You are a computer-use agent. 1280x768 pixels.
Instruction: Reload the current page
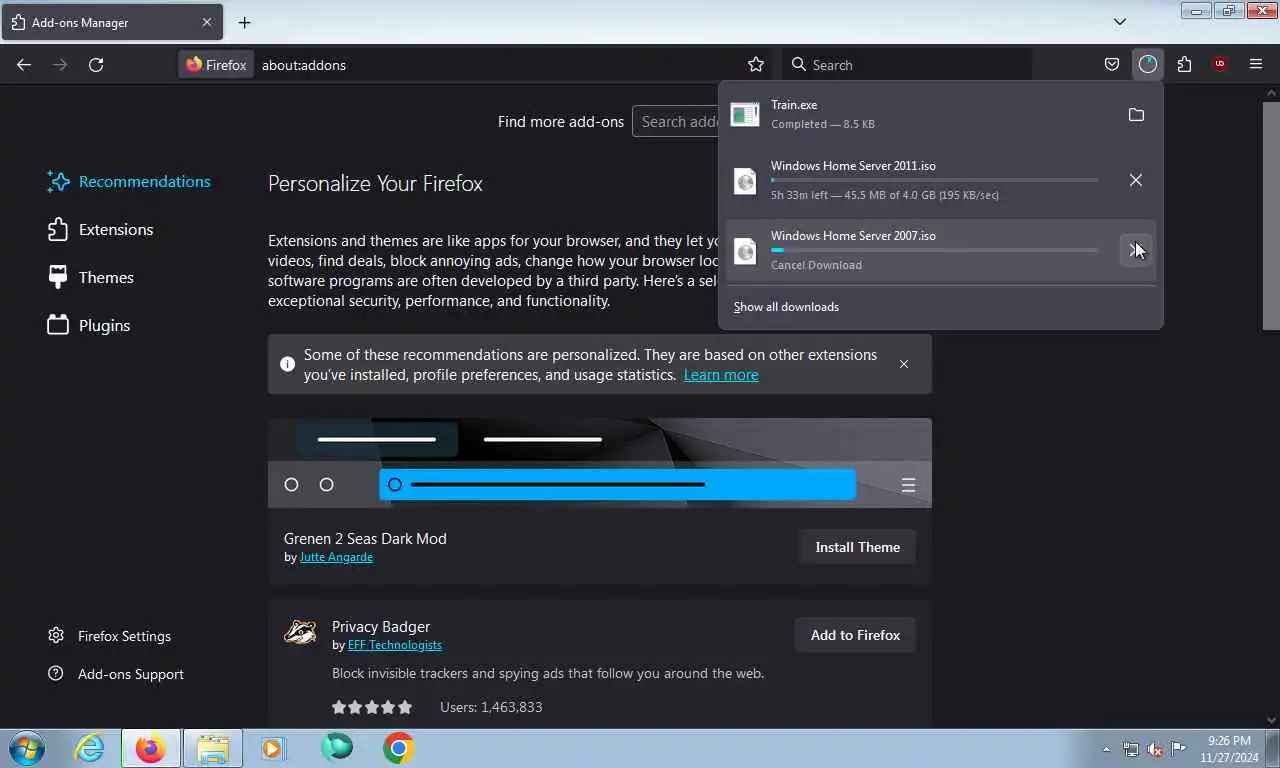96,64
